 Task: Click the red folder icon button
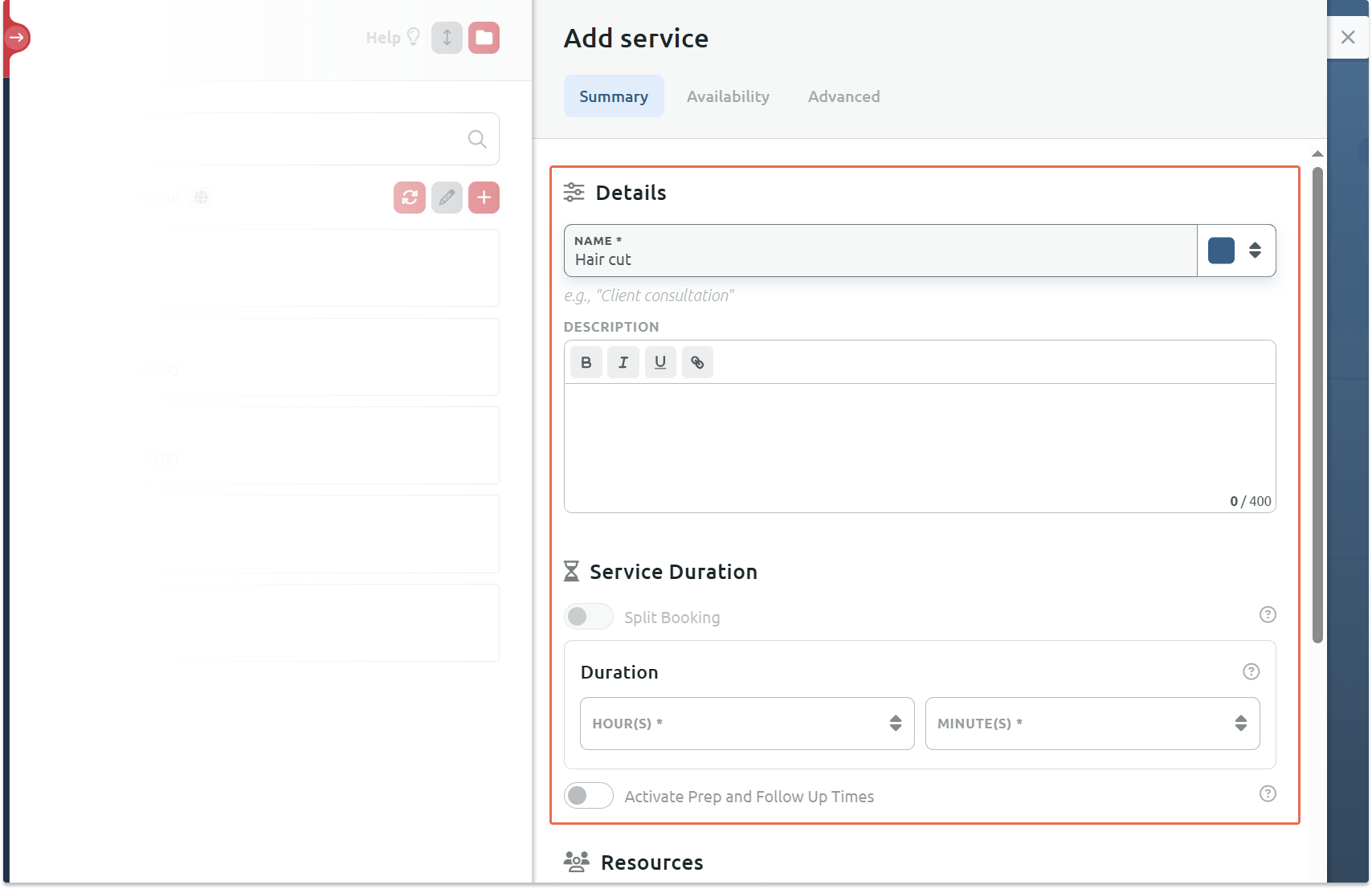click(x=484, y=38)
